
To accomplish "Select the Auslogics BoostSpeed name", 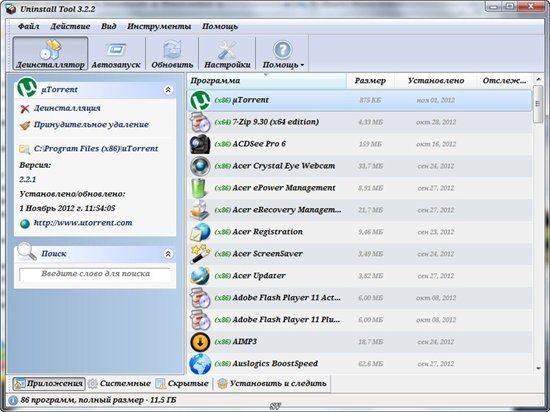I will point(275,364).
